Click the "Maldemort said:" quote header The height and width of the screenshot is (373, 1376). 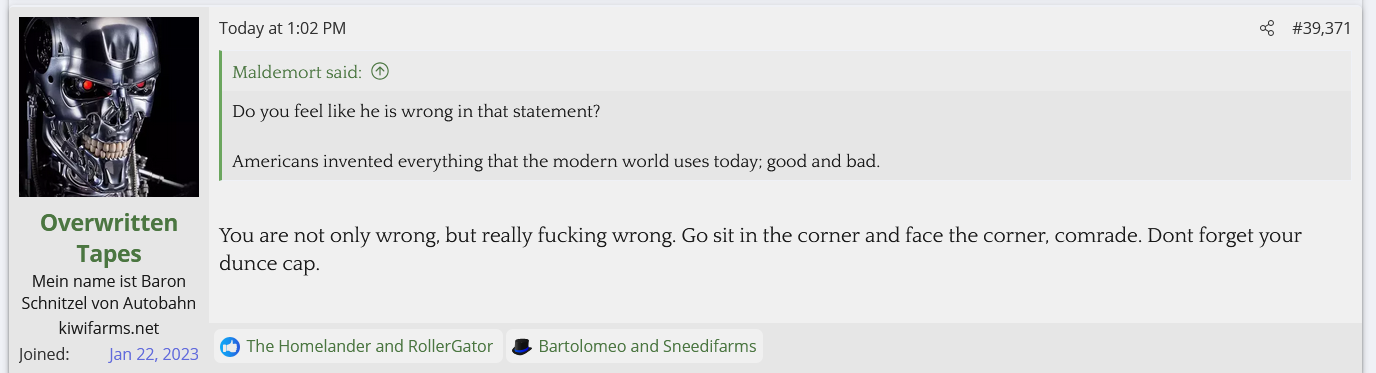point(297,72)
